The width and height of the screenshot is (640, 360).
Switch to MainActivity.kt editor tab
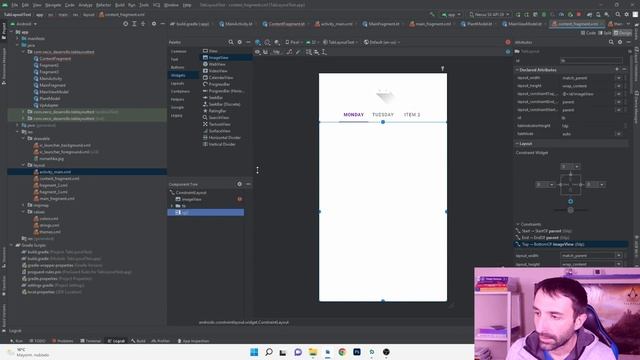235,24
